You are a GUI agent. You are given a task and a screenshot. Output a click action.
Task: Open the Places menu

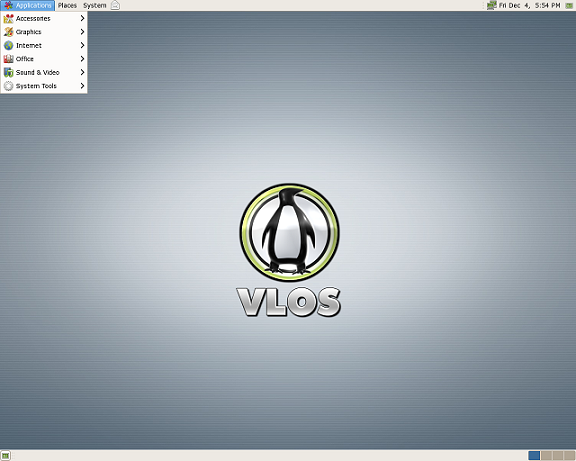[67, 6]
